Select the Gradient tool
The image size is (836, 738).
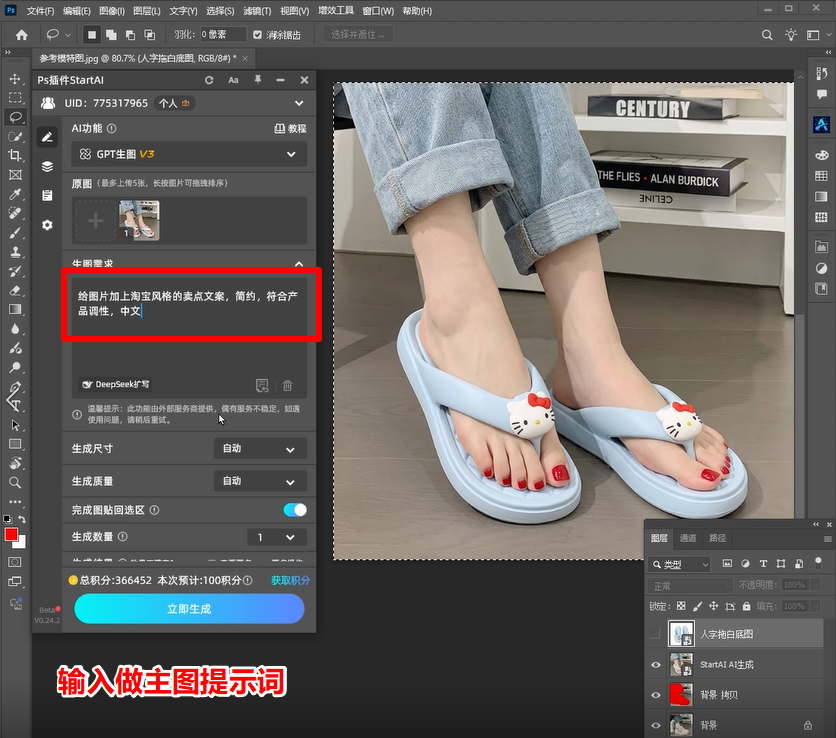pyautogui.click(x=15, y=310)
